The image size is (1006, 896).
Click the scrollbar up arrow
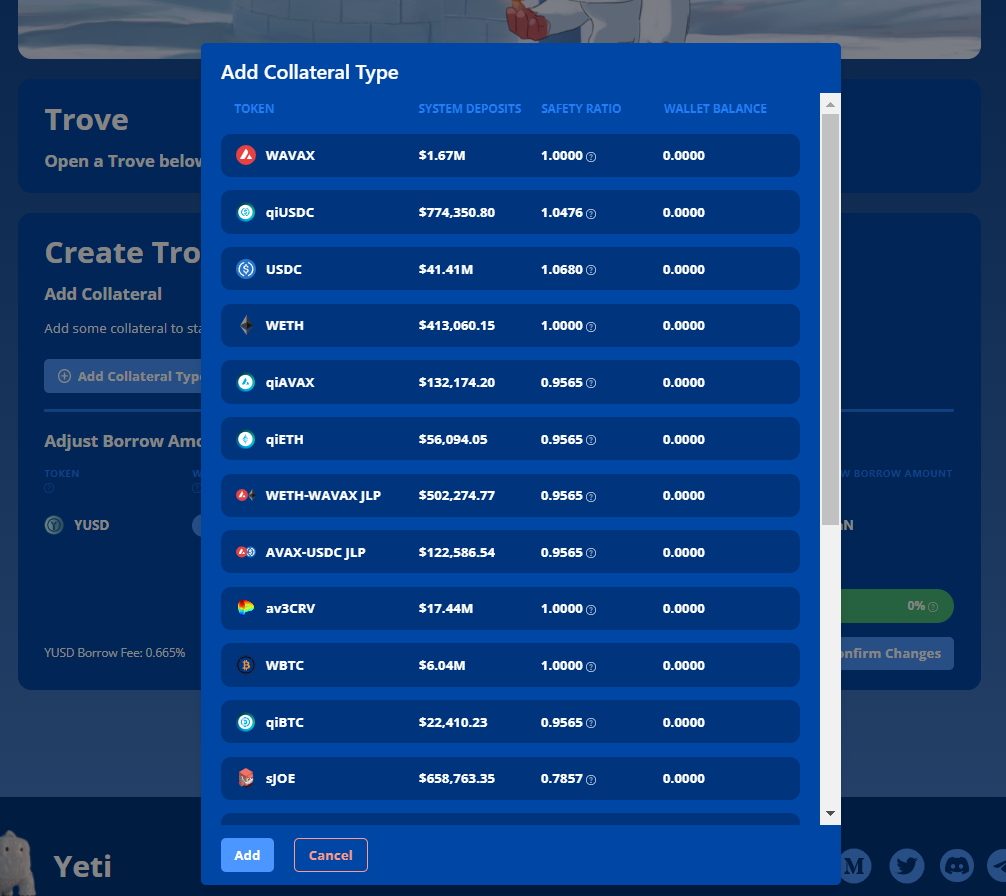point(830,104)
